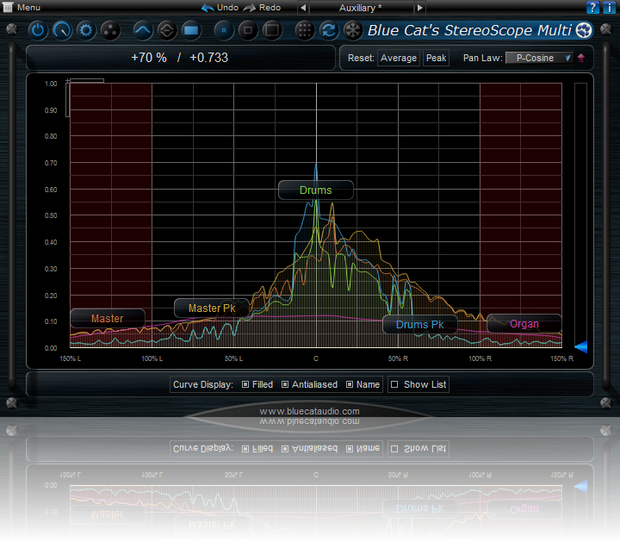620x542 pixels.
Task: Click the Blue Cat's StereoScope Multi title
Action: pos(469,30)
